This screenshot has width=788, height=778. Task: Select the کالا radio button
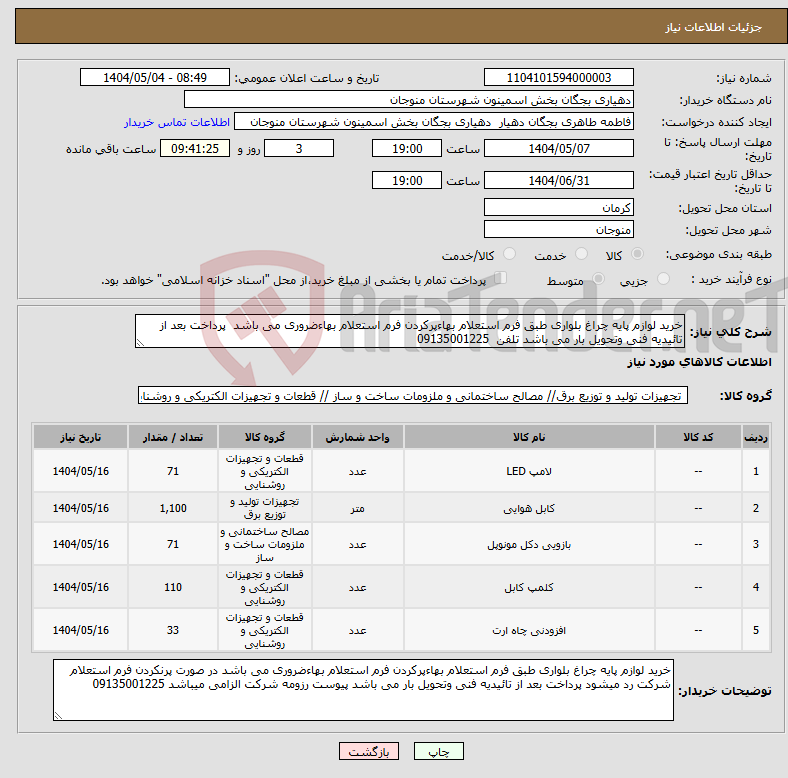coord(637,254)
